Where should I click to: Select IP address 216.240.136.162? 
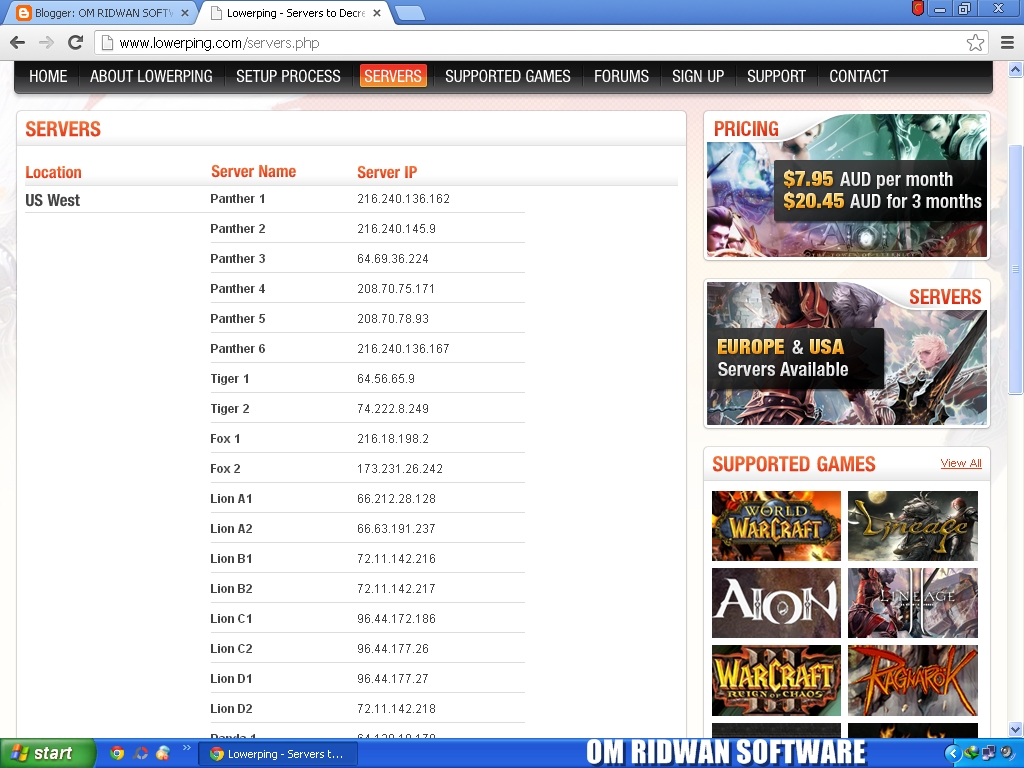click(x=404, y=199)
